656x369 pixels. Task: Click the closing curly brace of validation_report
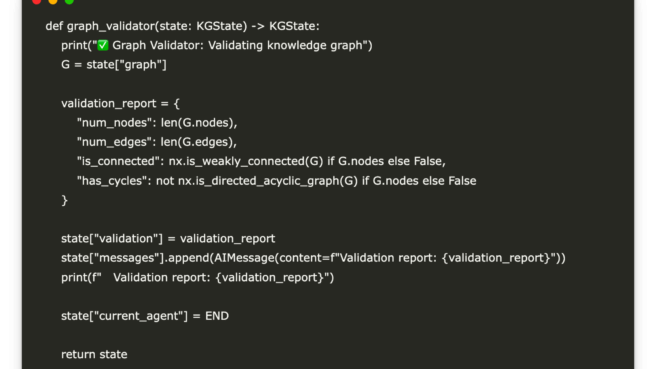click(64, 200)
